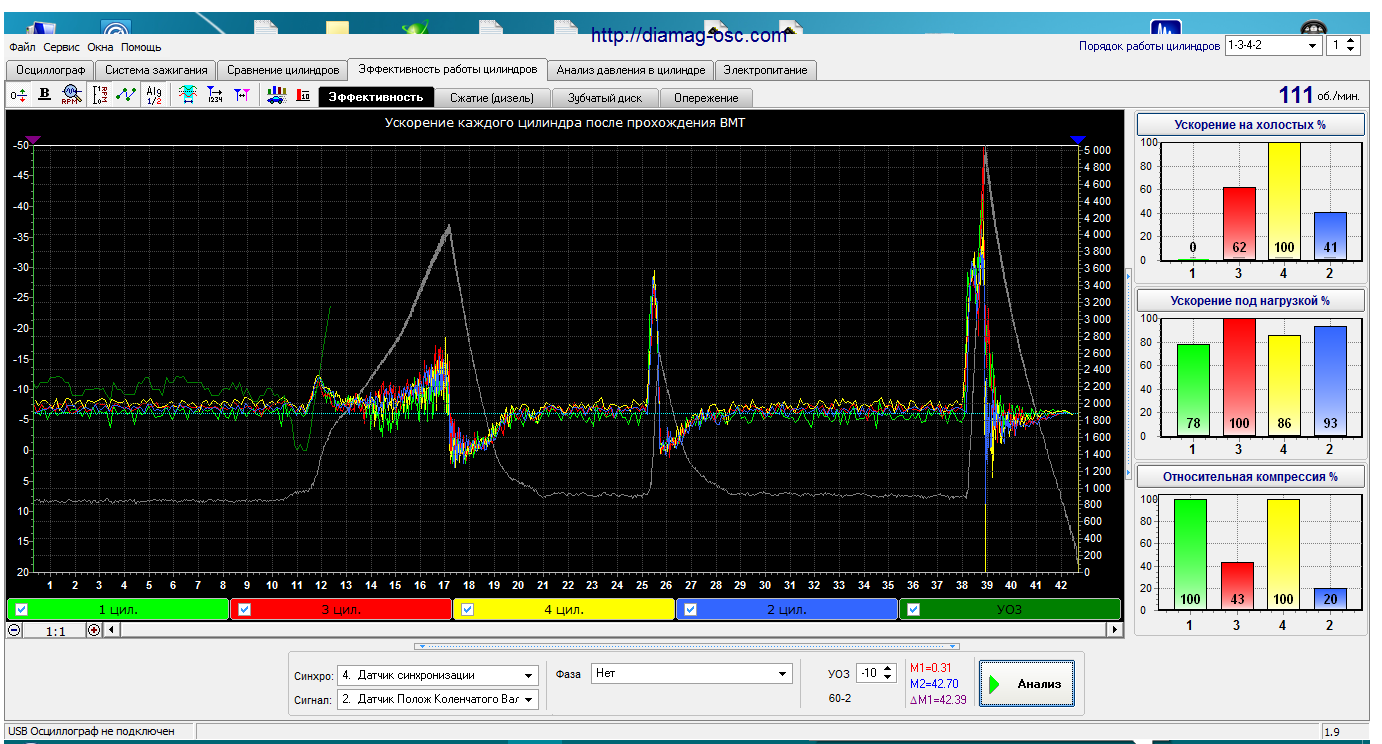Click the Относительная компрессия % header
Image resolution: width=1382 pixels, height=744 pixels.
coord(1251,476)
